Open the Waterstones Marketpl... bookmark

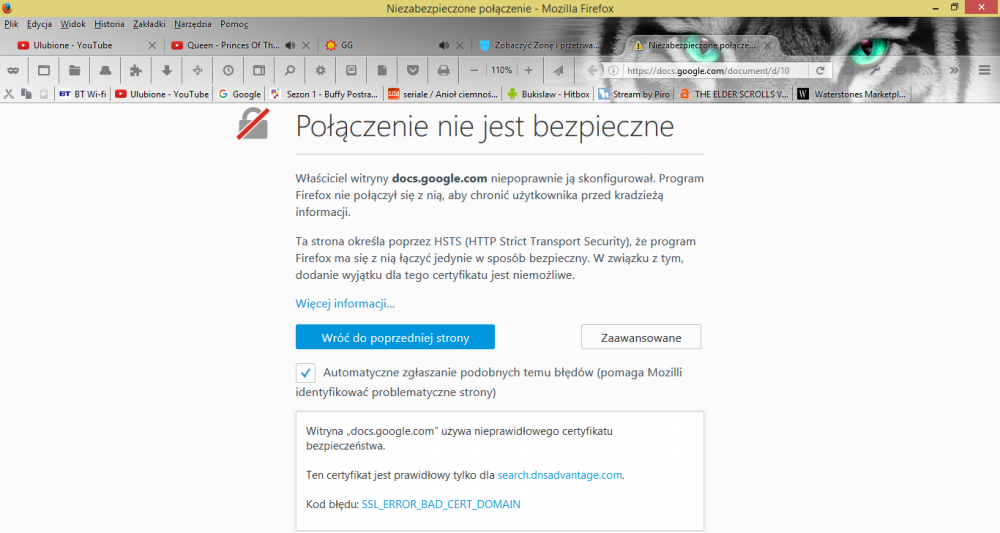coord(851,94)
